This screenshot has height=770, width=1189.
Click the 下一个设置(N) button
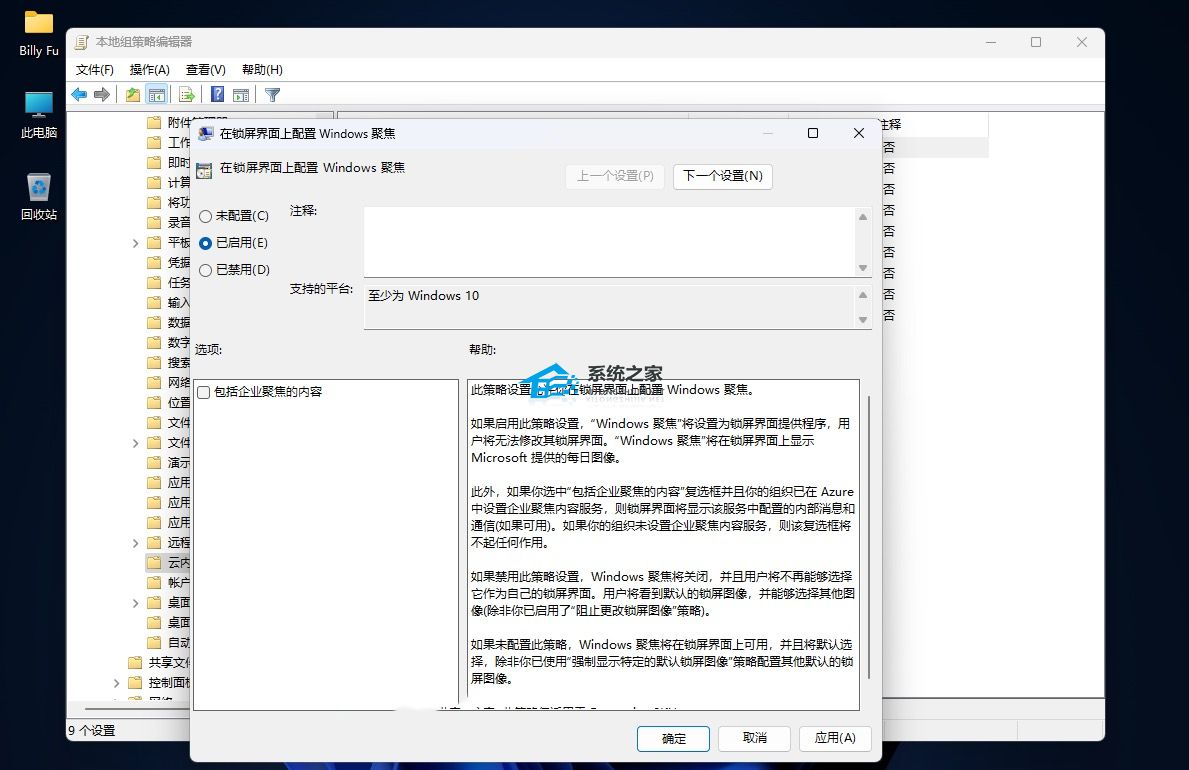[723, 176]
